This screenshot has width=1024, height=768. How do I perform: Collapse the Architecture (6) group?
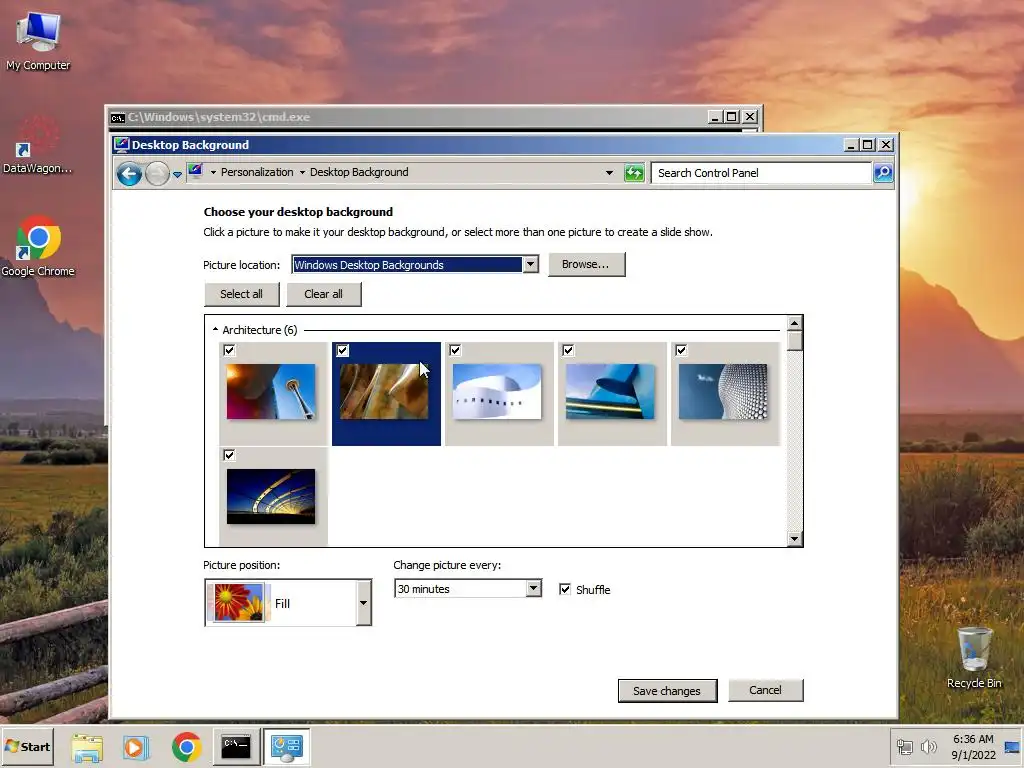[216, 330]
